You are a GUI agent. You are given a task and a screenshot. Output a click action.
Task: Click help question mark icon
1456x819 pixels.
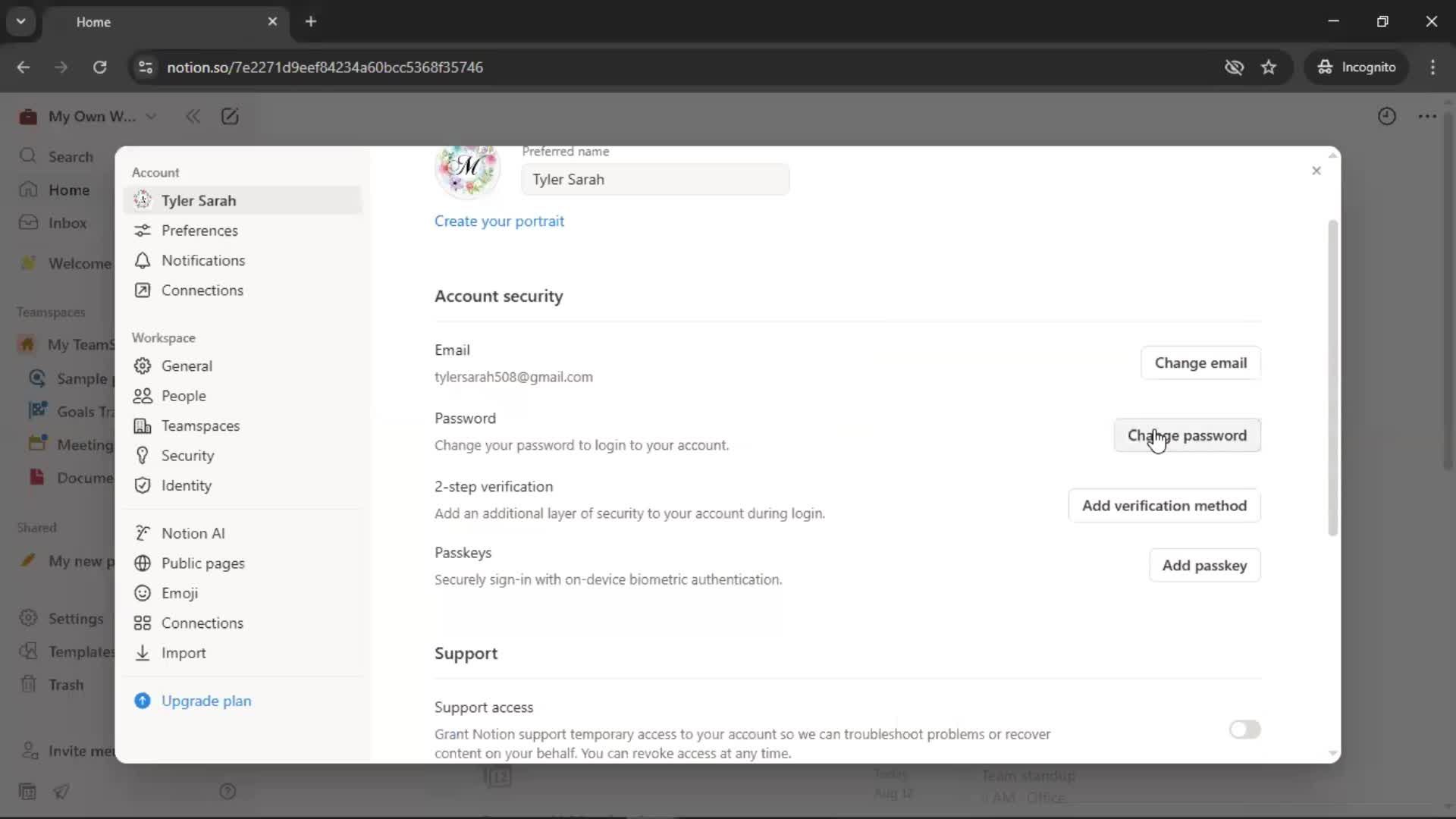pyautogui.click(x=227, y=792)
